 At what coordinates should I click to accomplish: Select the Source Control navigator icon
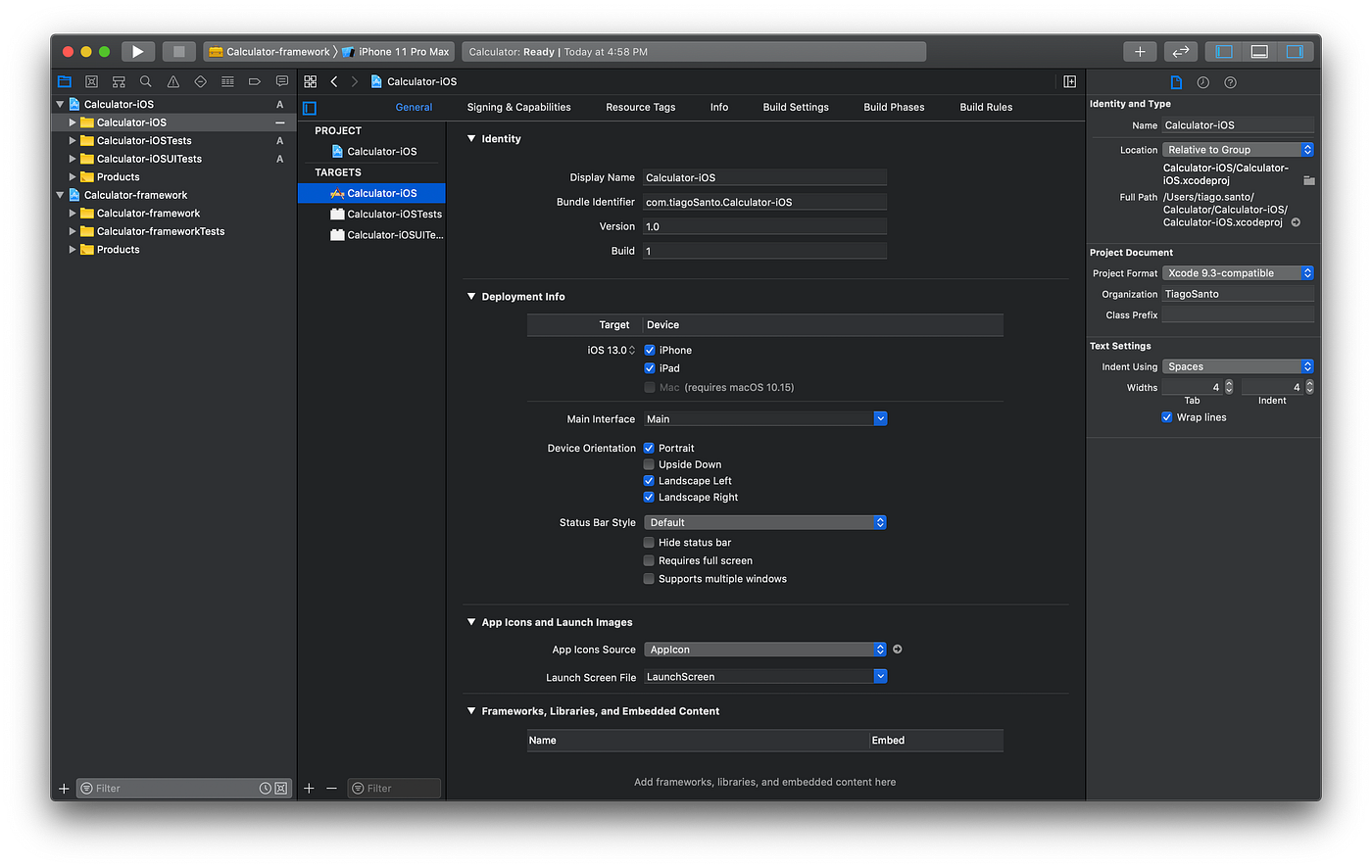tap(91, 81)
